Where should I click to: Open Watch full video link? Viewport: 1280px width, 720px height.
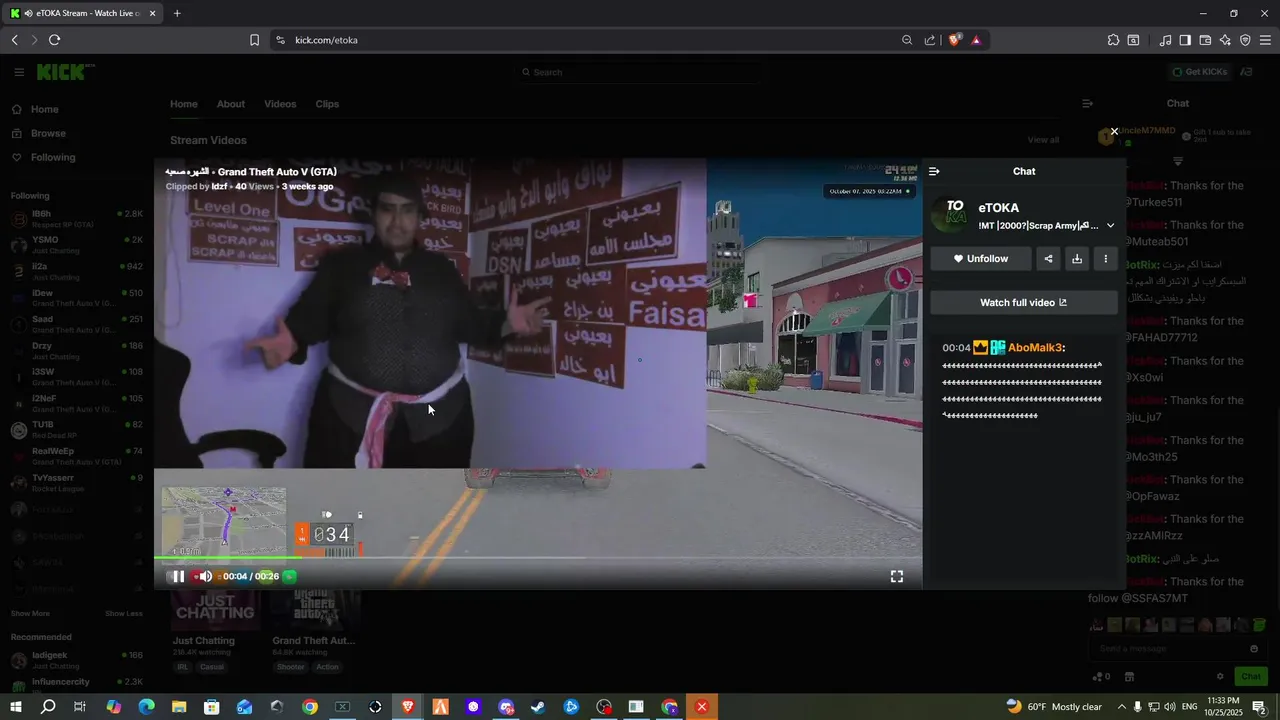point(1024,303)
